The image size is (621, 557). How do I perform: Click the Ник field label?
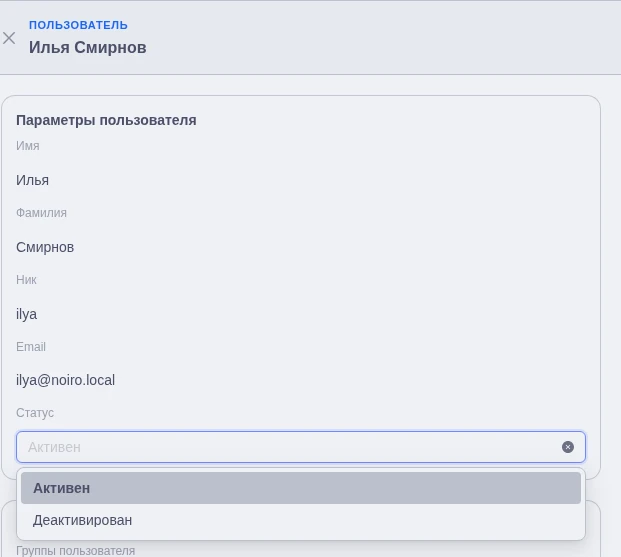pos(26,280)
